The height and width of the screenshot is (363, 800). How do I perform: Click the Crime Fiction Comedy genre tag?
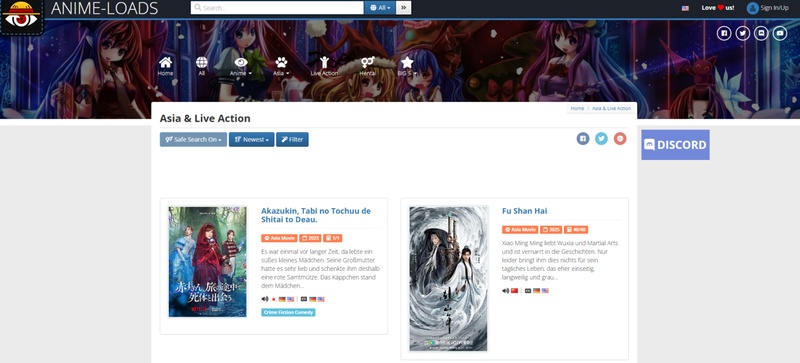pos(288,312)
